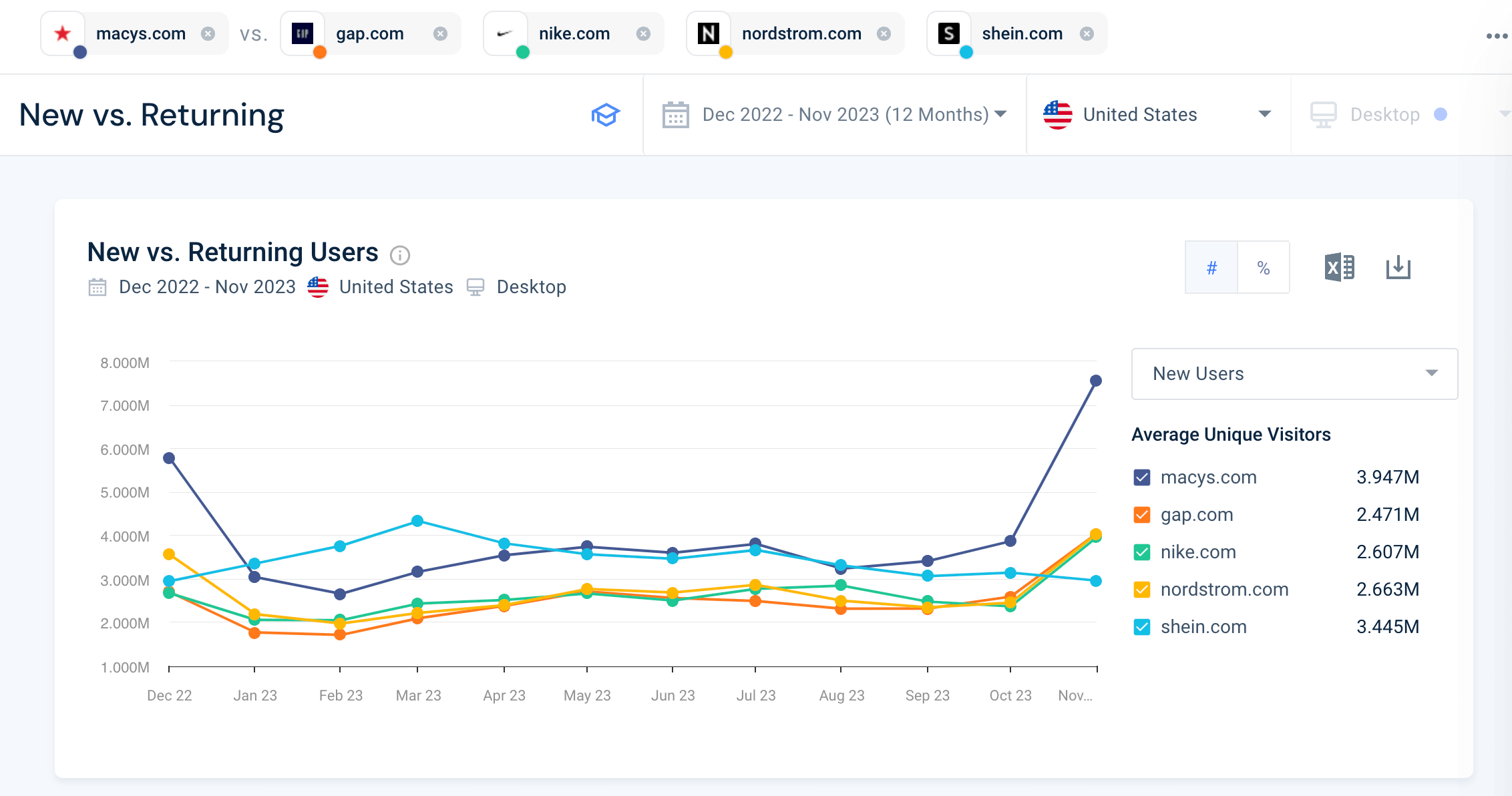Open the info tooltip beside New vs. Returning Users
Screen dimensions: 1512x796
399,255
